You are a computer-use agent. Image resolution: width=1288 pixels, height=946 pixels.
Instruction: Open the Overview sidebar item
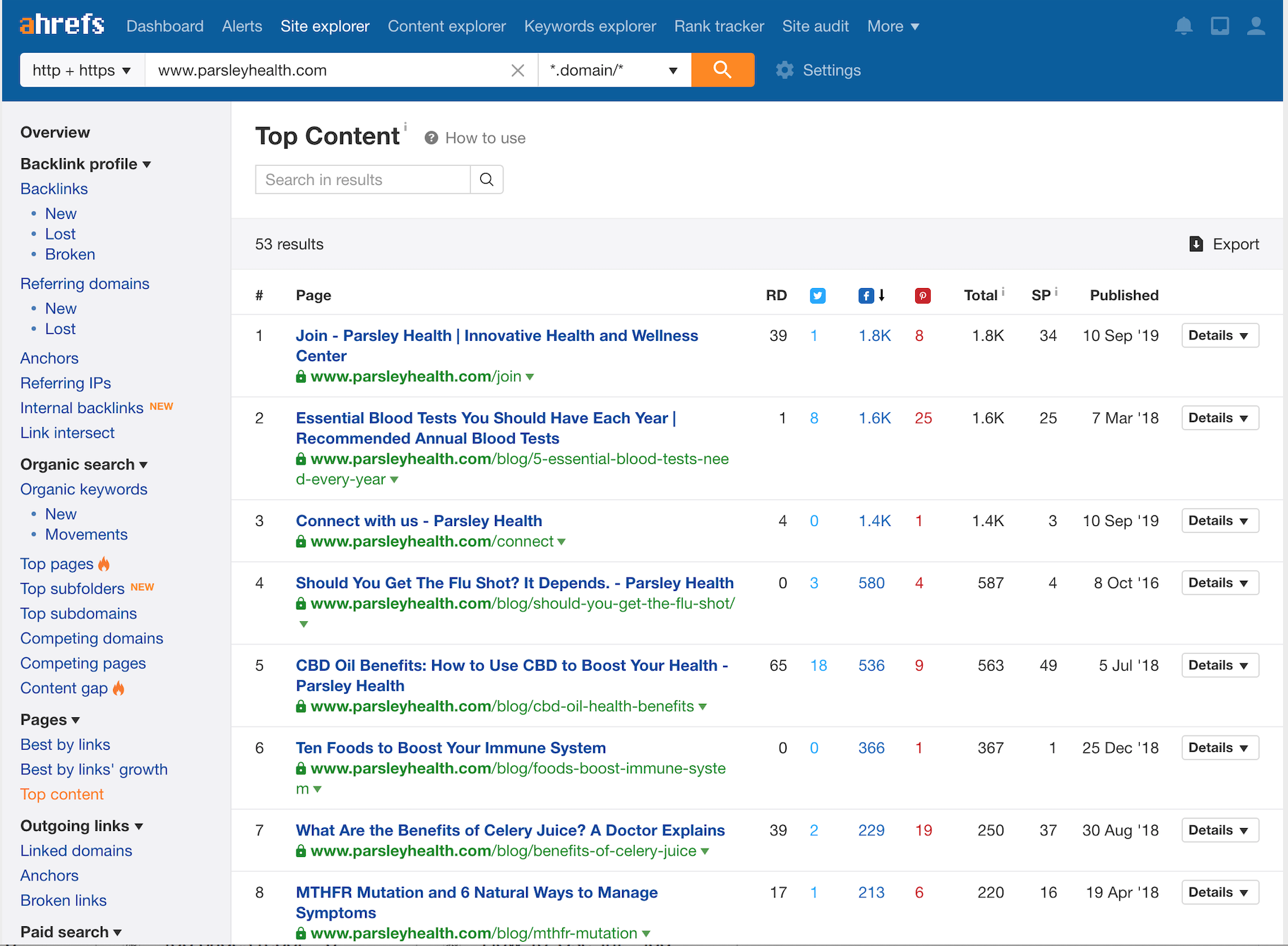coord(55,132)
